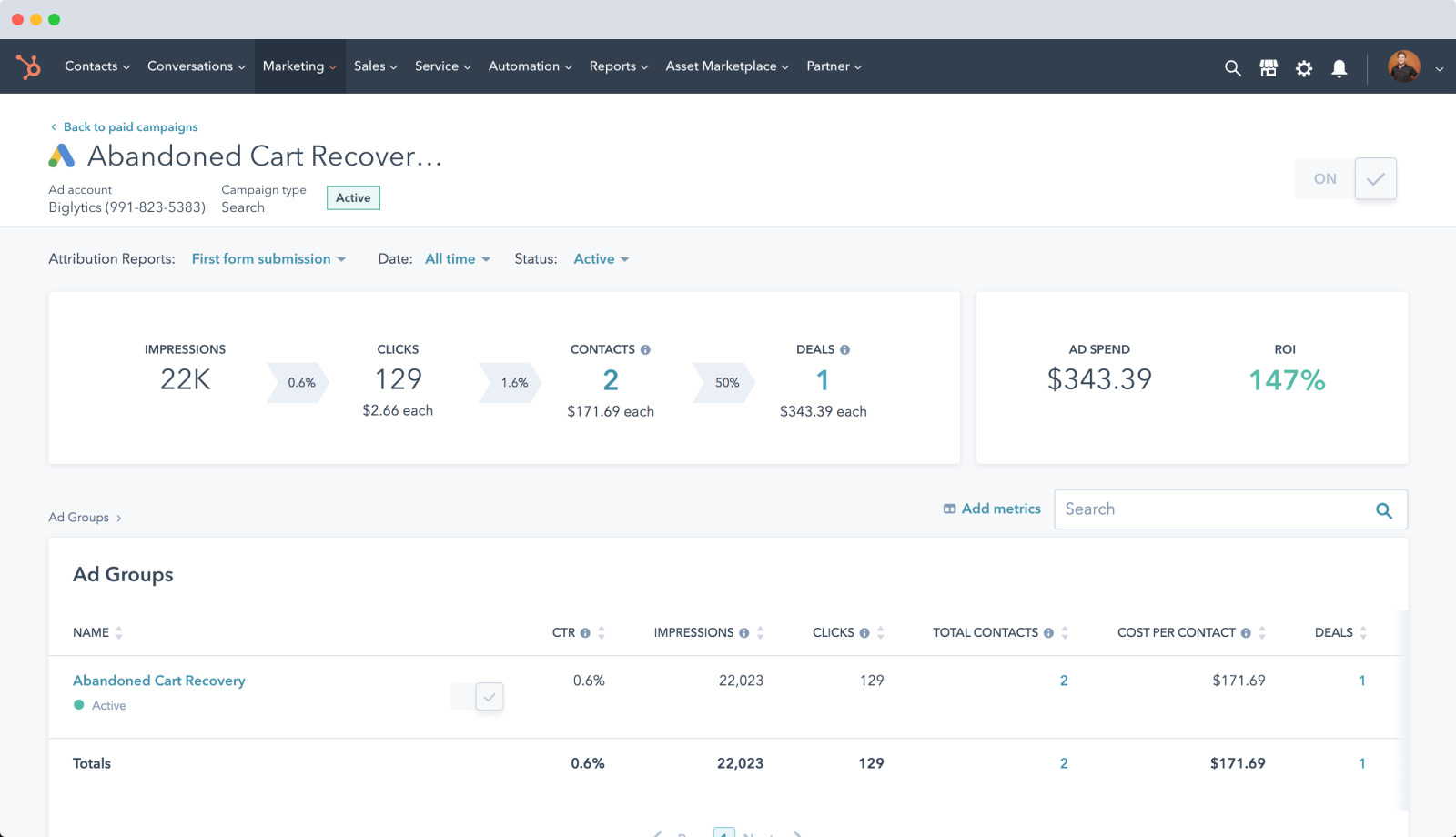1456x837 pixels.
Task: Open Partner menu
Action: point(834,66)
